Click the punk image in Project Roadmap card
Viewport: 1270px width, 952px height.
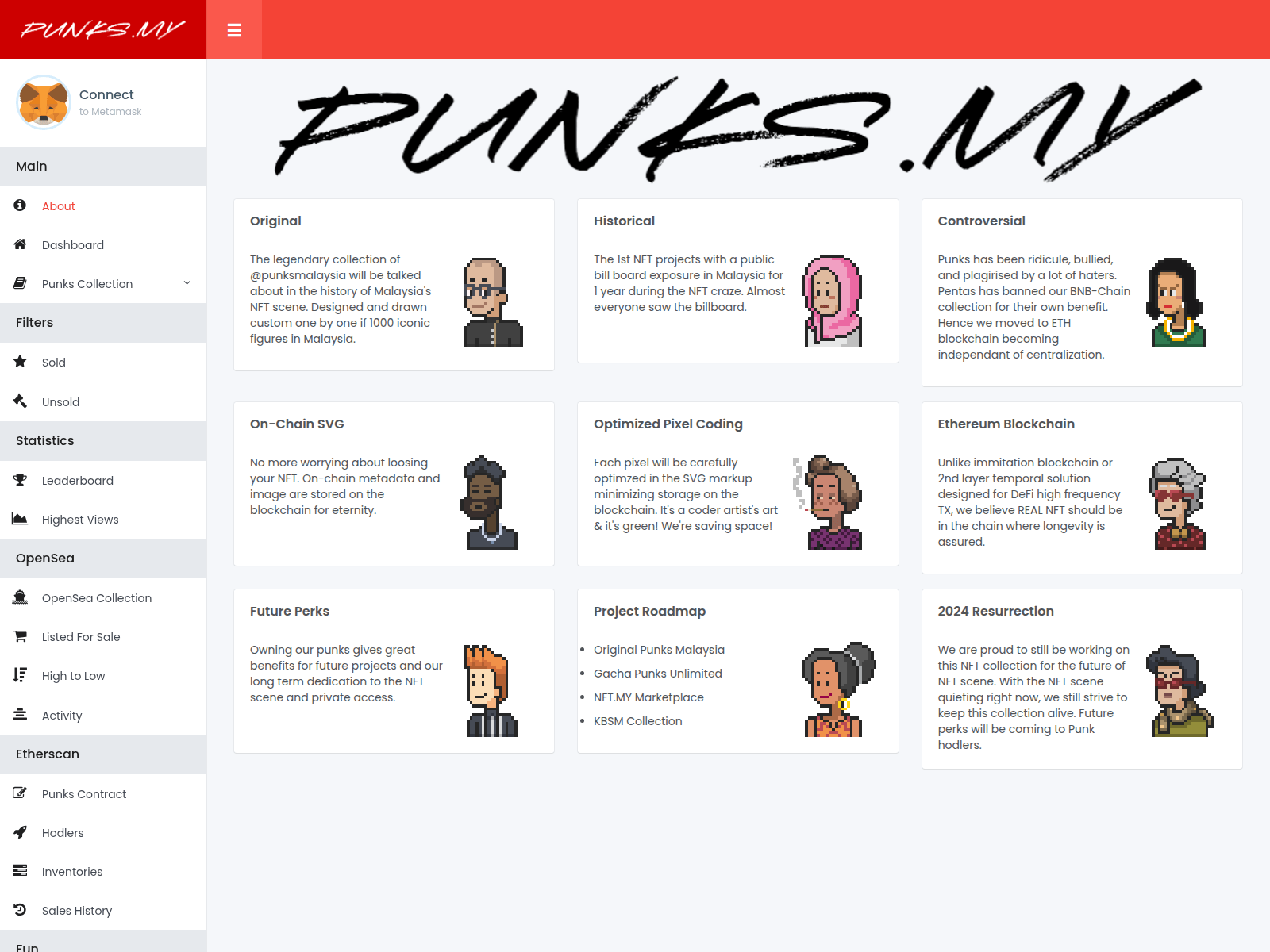click(x=839, y=689)
